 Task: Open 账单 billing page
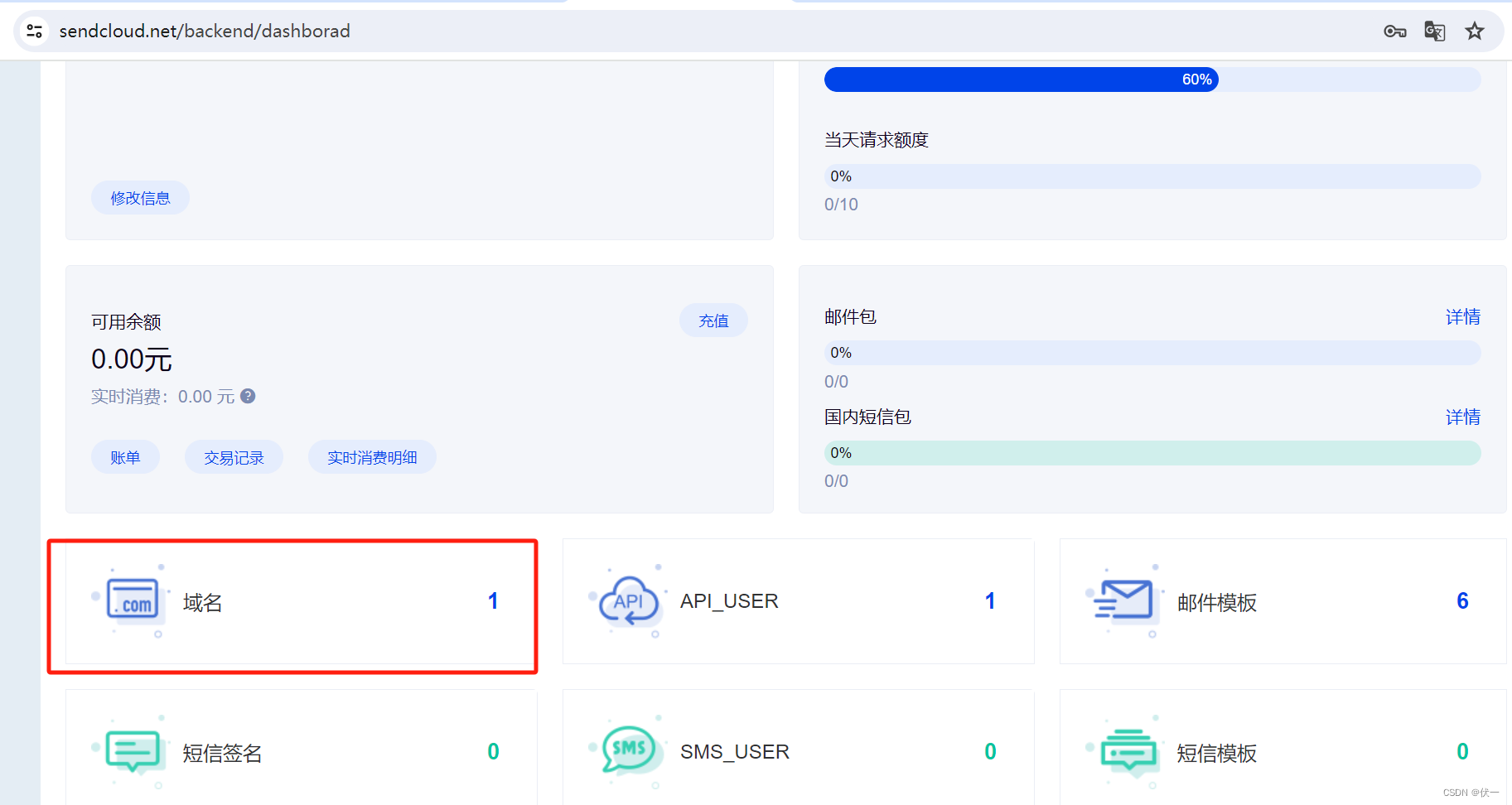(x=125, y=456)
